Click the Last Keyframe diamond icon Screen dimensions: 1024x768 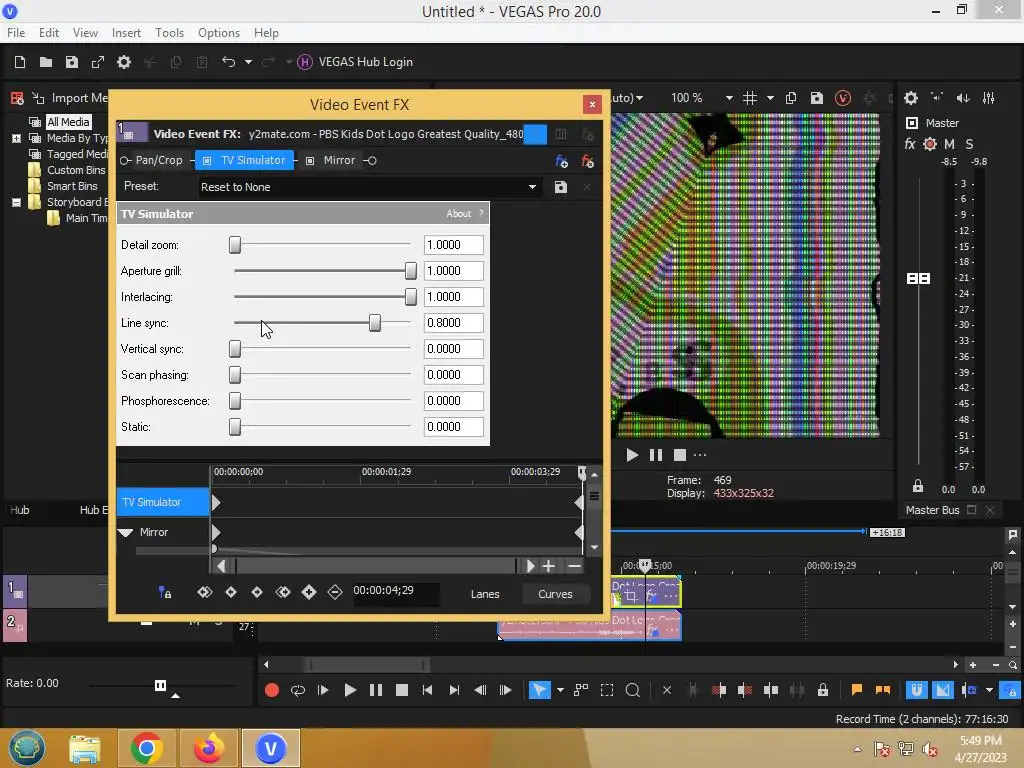283,592
